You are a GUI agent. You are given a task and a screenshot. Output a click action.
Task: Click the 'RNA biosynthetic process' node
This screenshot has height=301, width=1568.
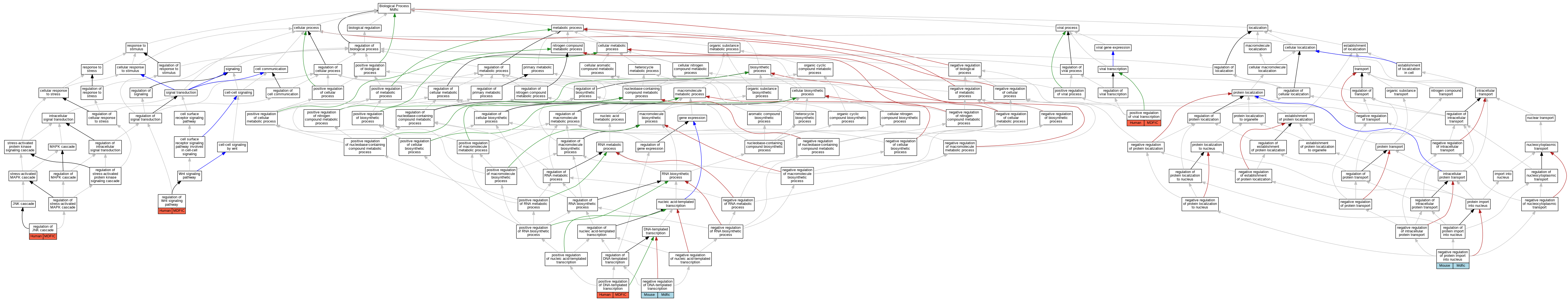[x=676, y=175]
